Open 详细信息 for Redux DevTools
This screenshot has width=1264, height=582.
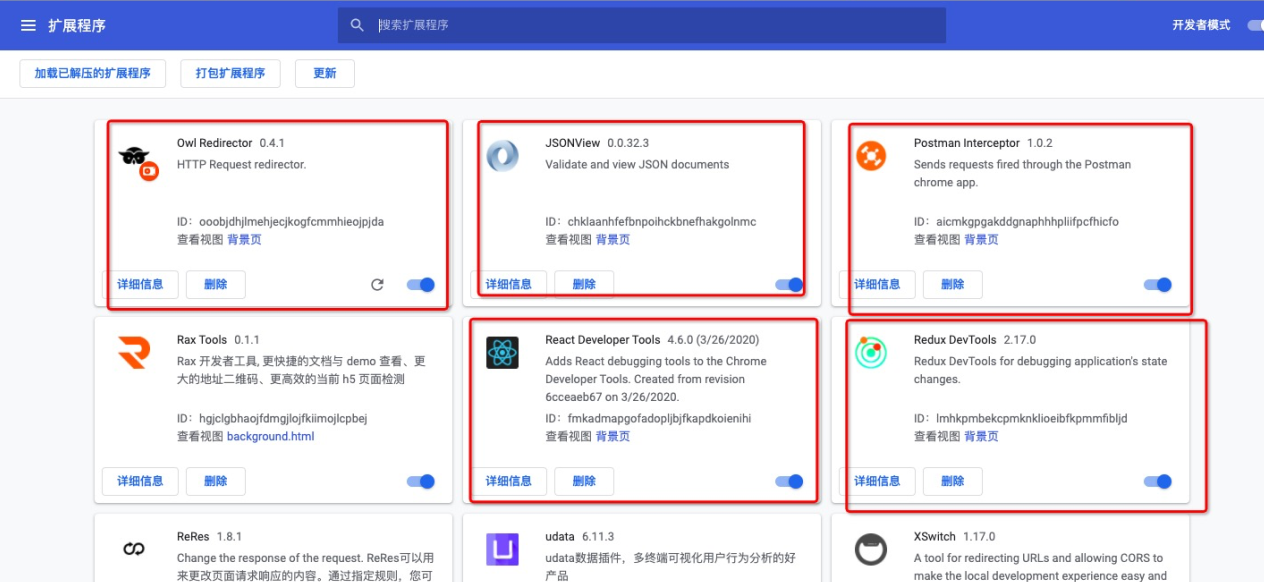point(877,481)
